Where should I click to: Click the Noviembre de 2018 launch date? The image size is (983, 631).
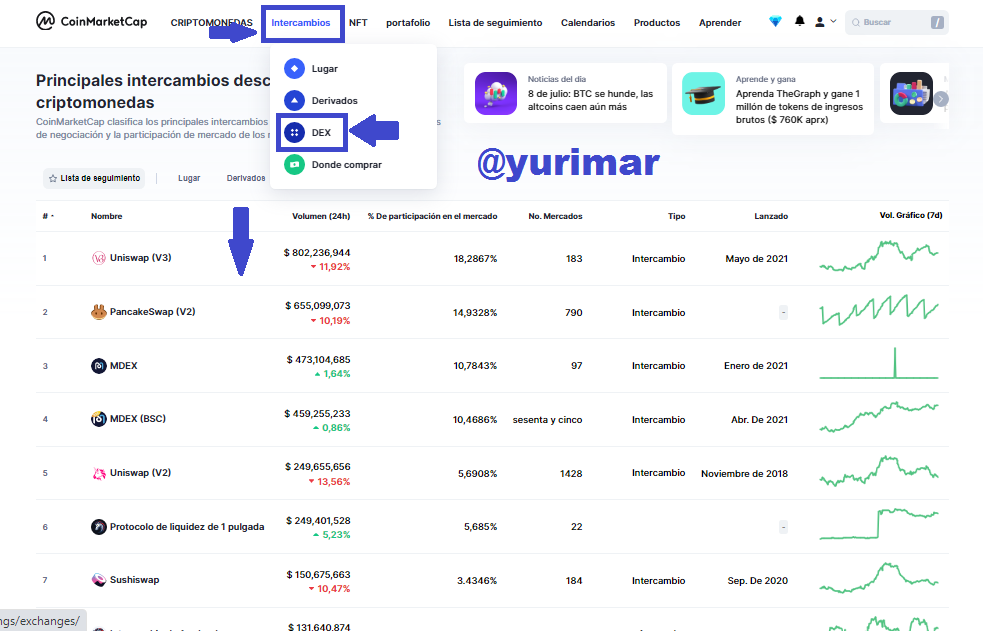[x=744, y=473]
